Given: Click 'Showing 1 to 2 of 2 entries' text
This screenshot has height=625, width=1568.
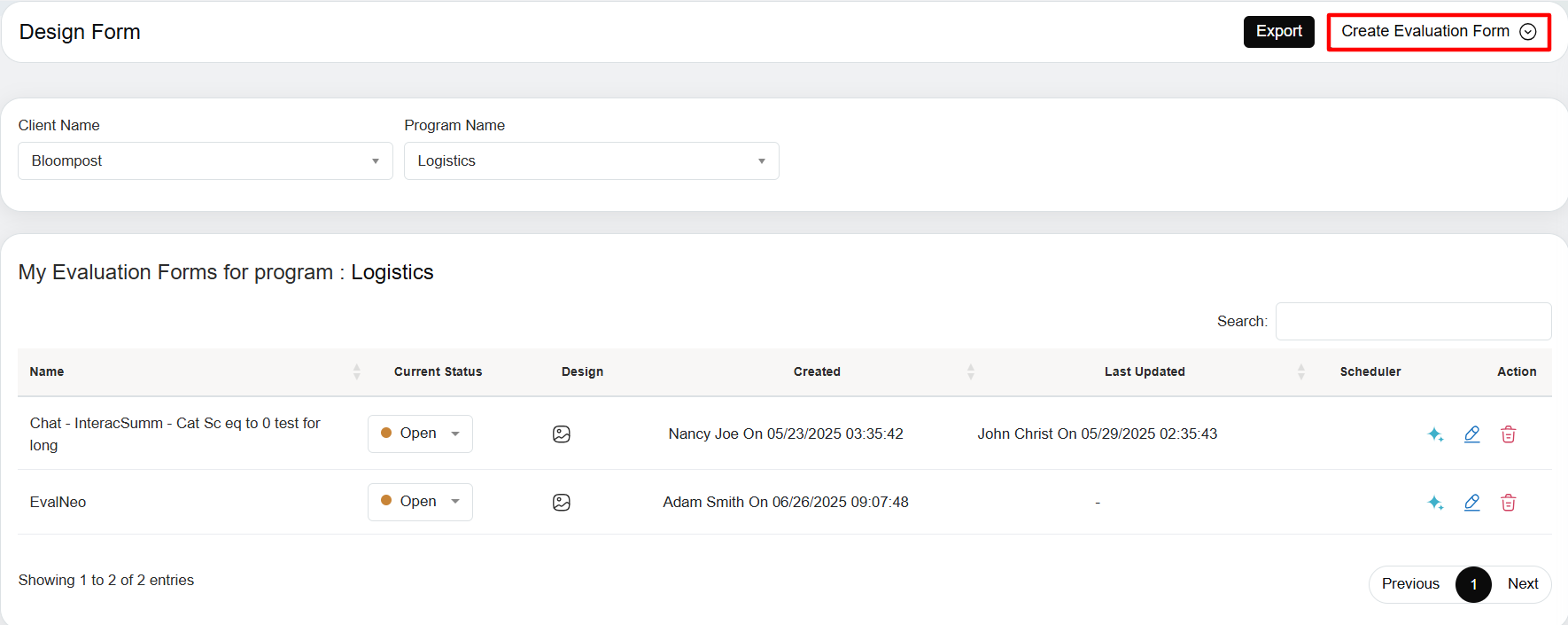Looking at the screenshot, I should 106,581.
